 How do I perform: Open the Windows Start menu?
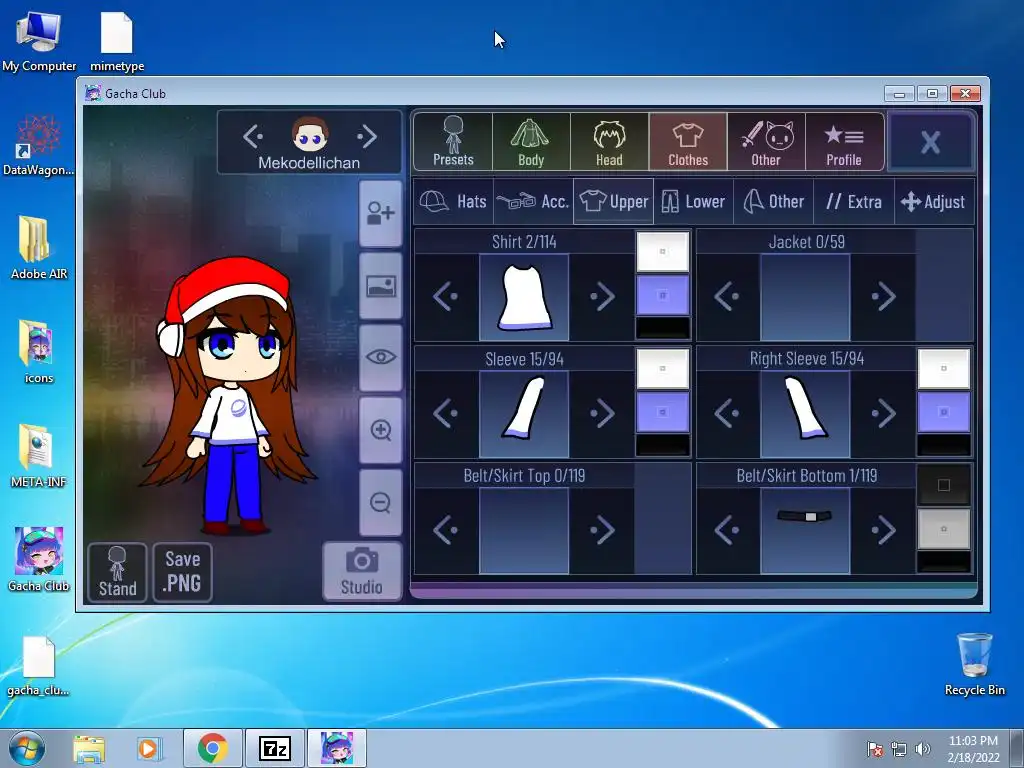click(27, 748)
